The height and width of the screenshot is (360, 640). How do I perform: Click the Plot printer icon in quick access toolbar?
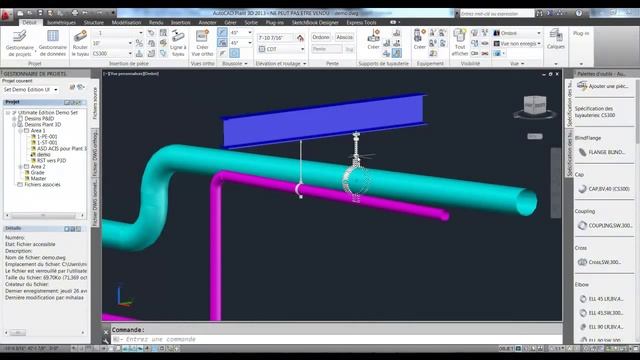click(x=75, y=13)
